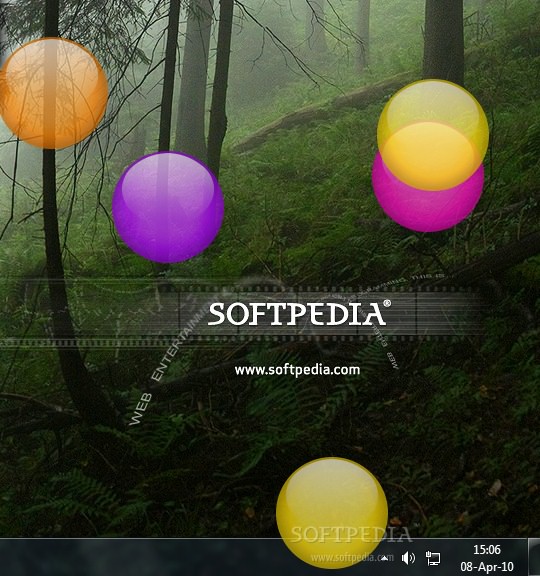
Task: Open the volume control in the system tray
Action: point(408,558)
